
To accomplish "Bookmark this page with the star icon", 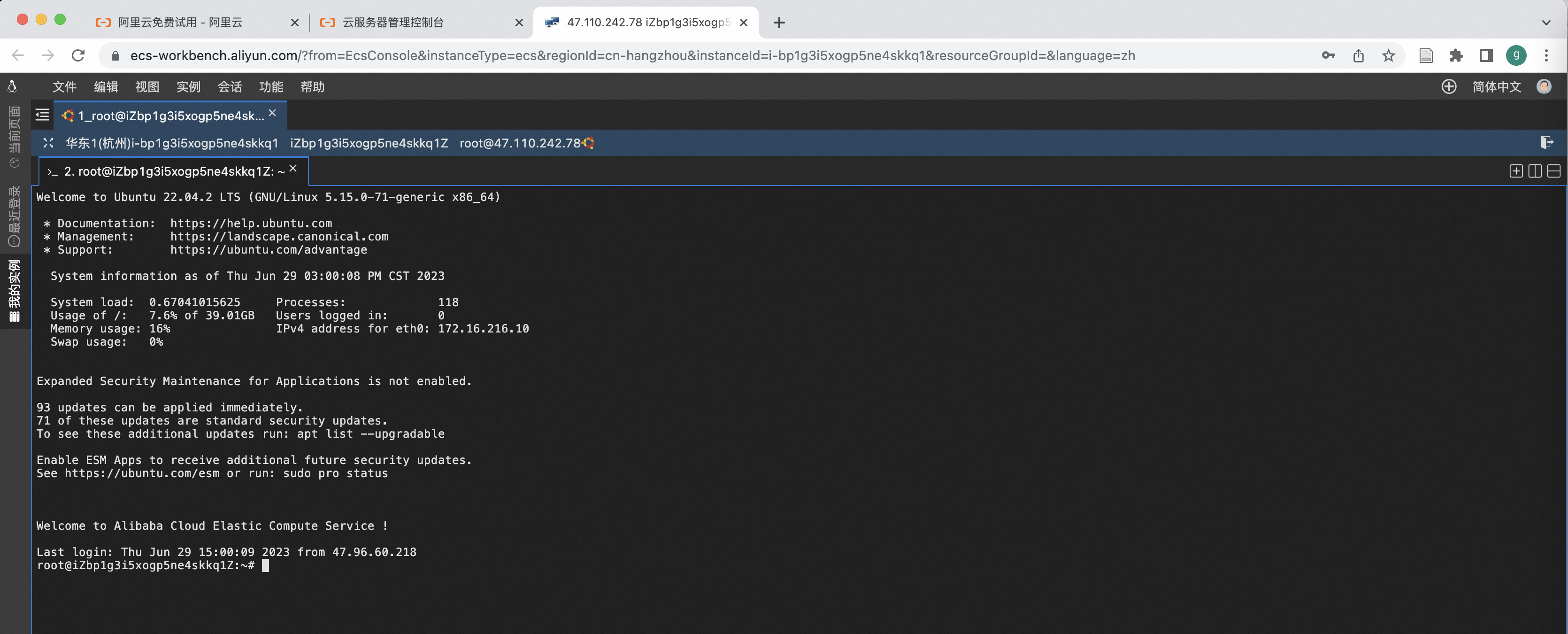I will [x=1389, y=55].
